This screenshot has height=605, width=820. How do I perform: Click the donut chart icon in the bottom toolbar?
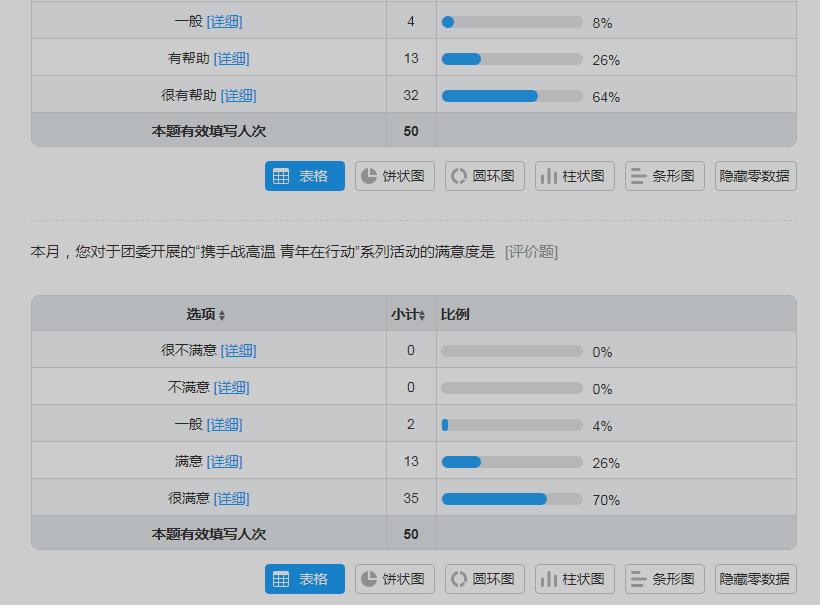(x=459, y=579)
